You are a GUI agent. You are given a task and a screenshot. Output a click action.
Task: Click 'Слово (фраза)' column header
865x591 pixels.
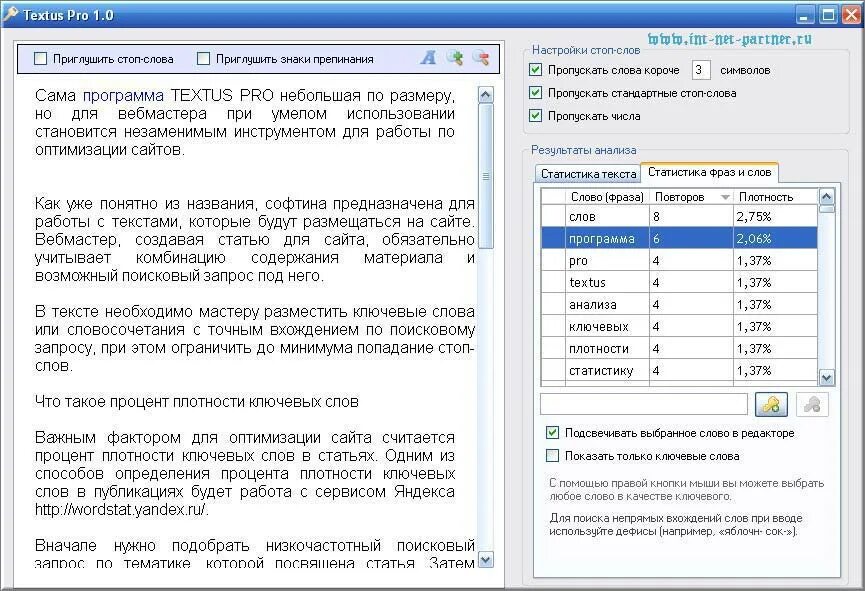607,197
